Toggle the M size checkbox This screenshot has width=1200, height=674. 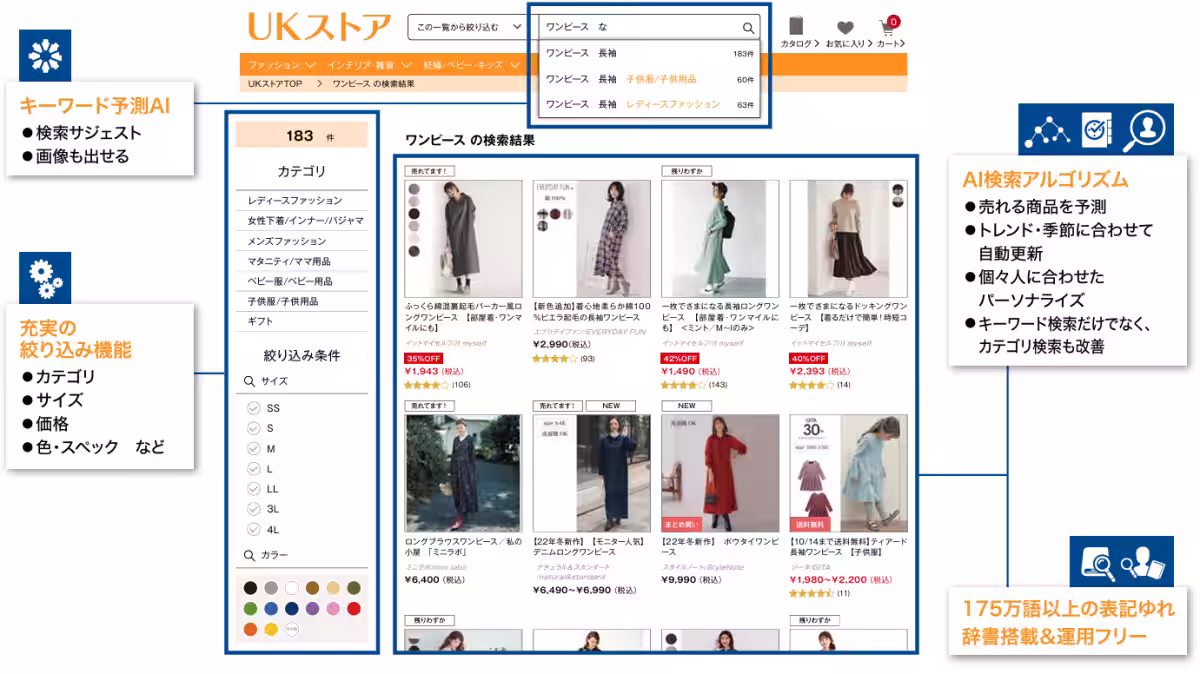click(253, 448)
